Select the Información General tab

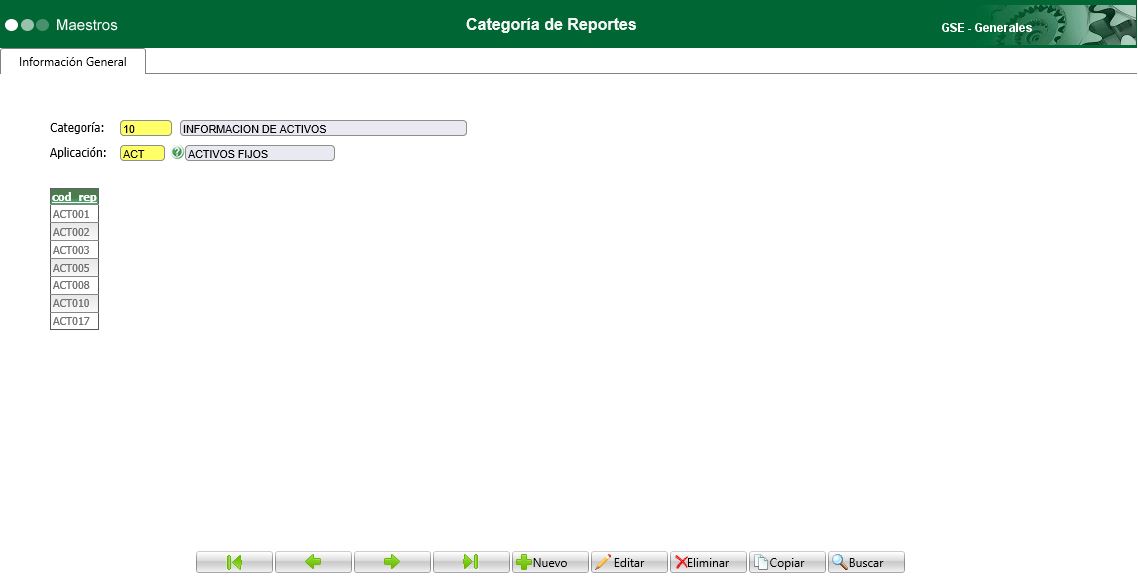tap(73, 62)
